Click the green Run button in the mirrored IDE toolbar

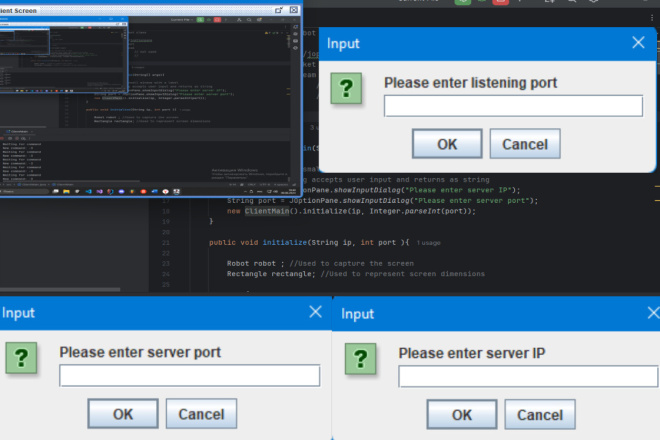pos(201,20)
